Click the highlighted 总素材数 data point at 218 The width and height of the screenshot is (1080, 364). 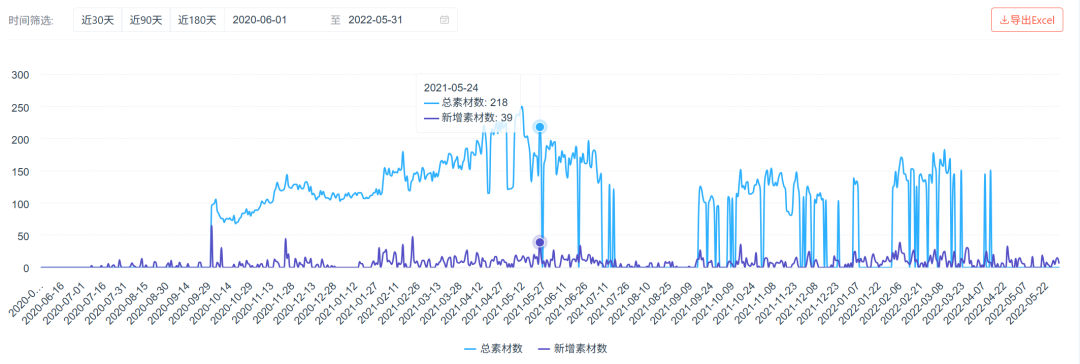[540, 127]
